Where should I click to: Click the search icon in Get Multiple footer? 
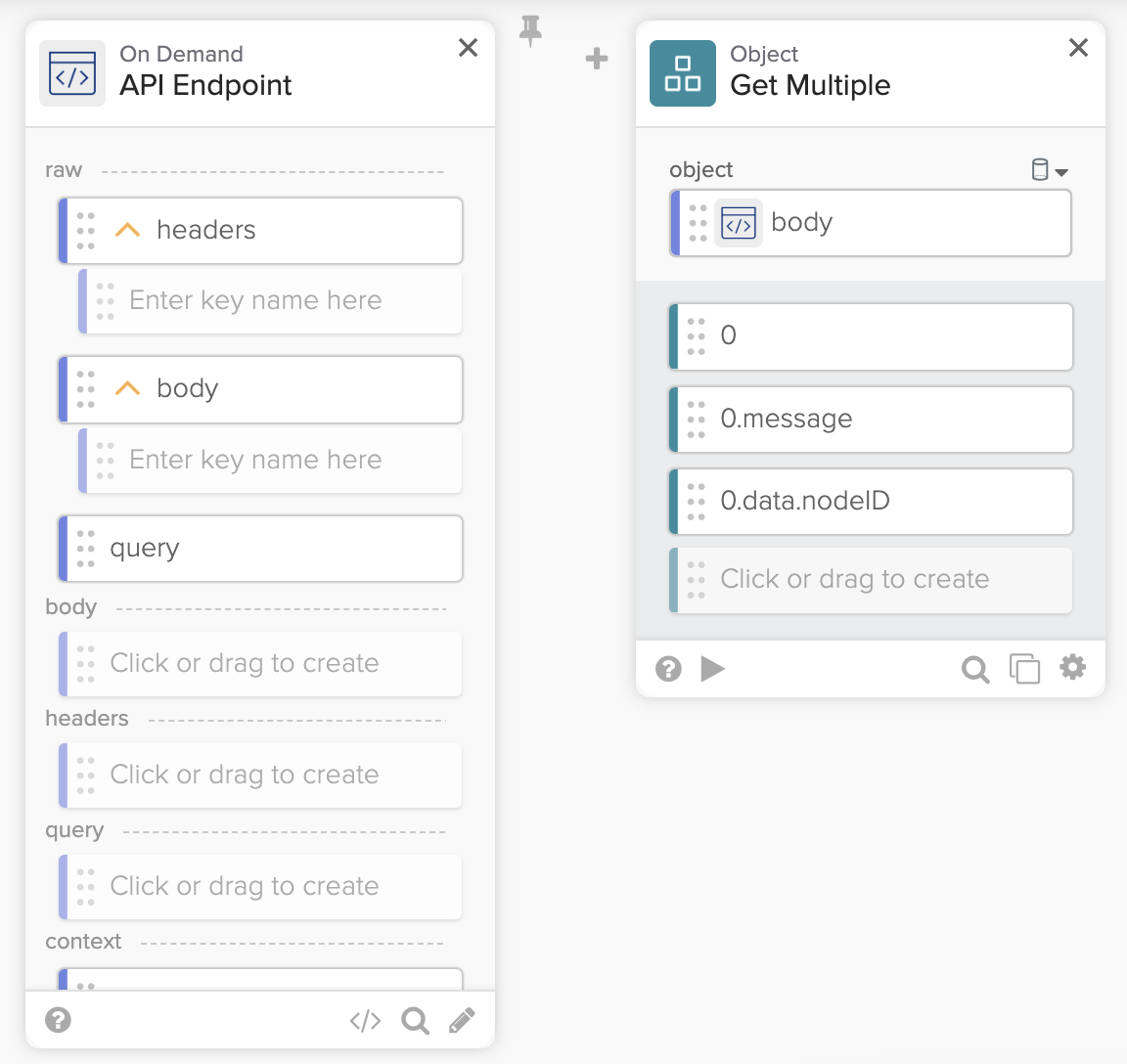coord(974,669)
